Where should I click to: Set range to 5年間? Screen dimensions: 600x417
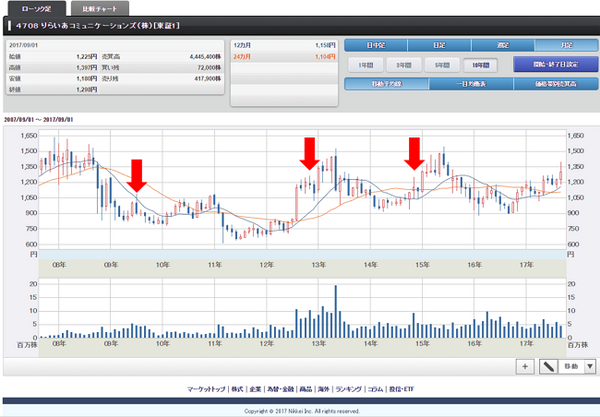coord(442,65)
